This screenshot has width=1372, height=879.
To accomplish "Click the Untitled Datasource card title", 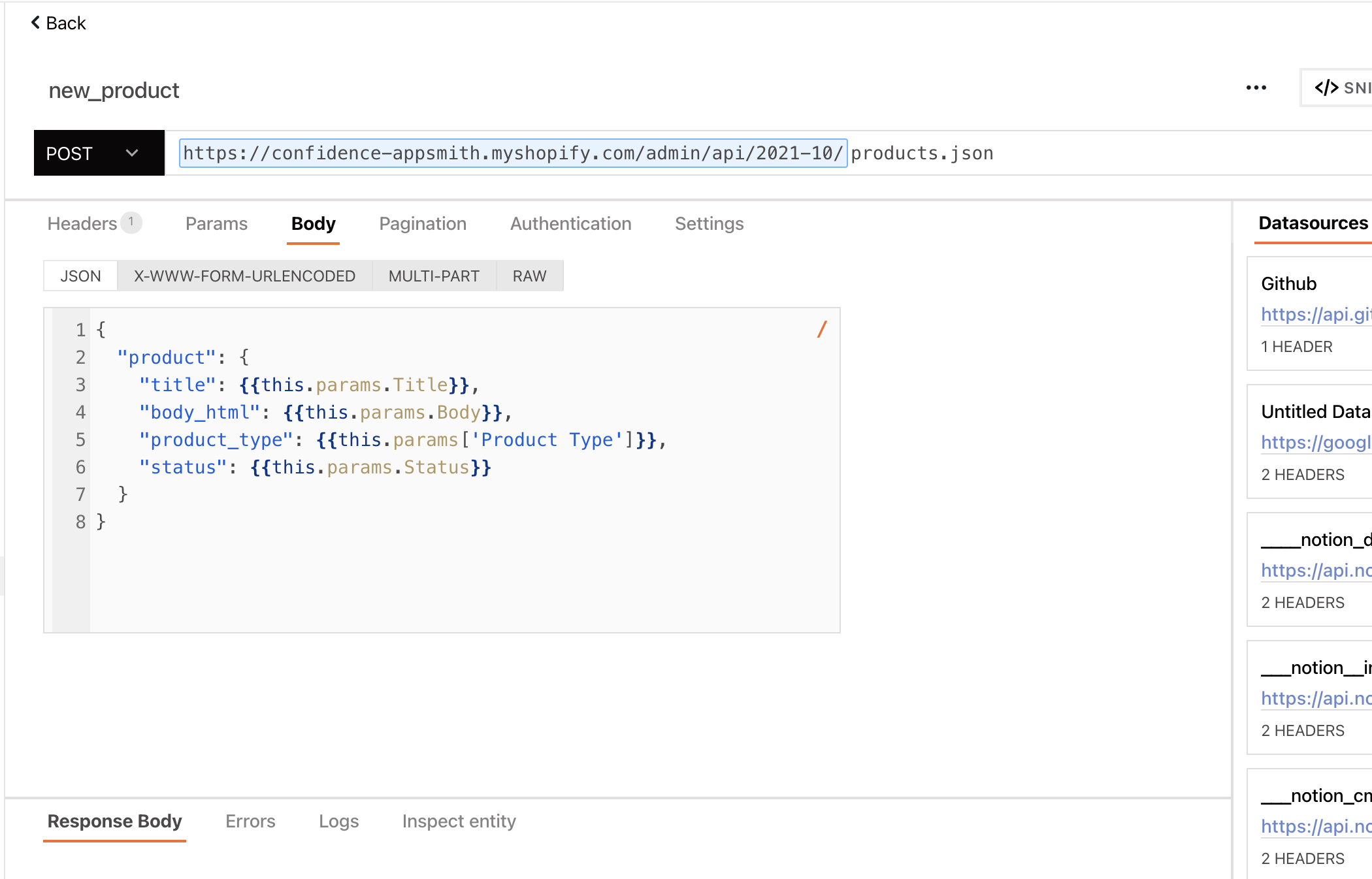I will pyautogui.click(x=1316, y=411).
